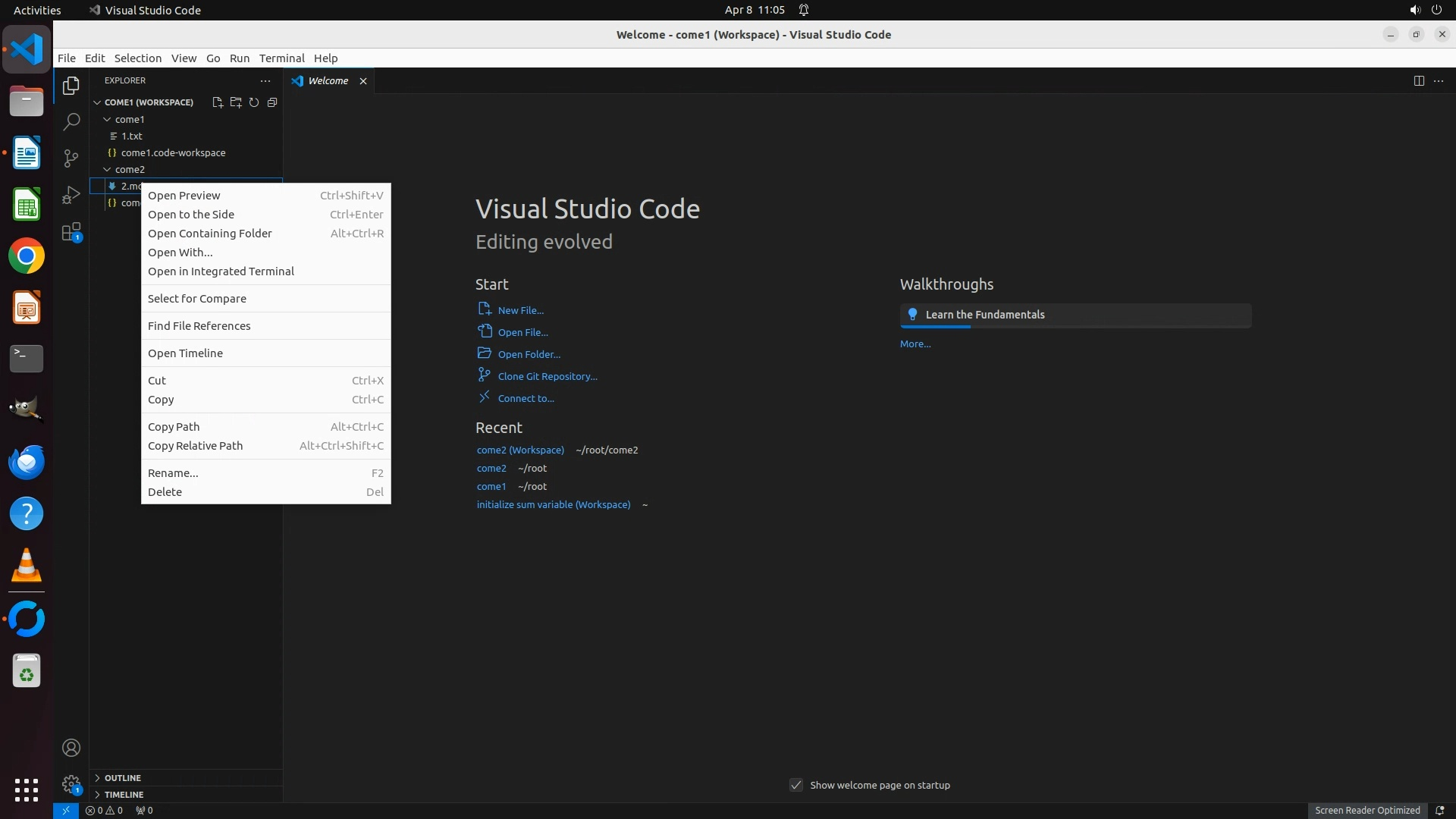Open the come2 (Workspace) recent link
1456x819 pixels.
tap(520, 450)
